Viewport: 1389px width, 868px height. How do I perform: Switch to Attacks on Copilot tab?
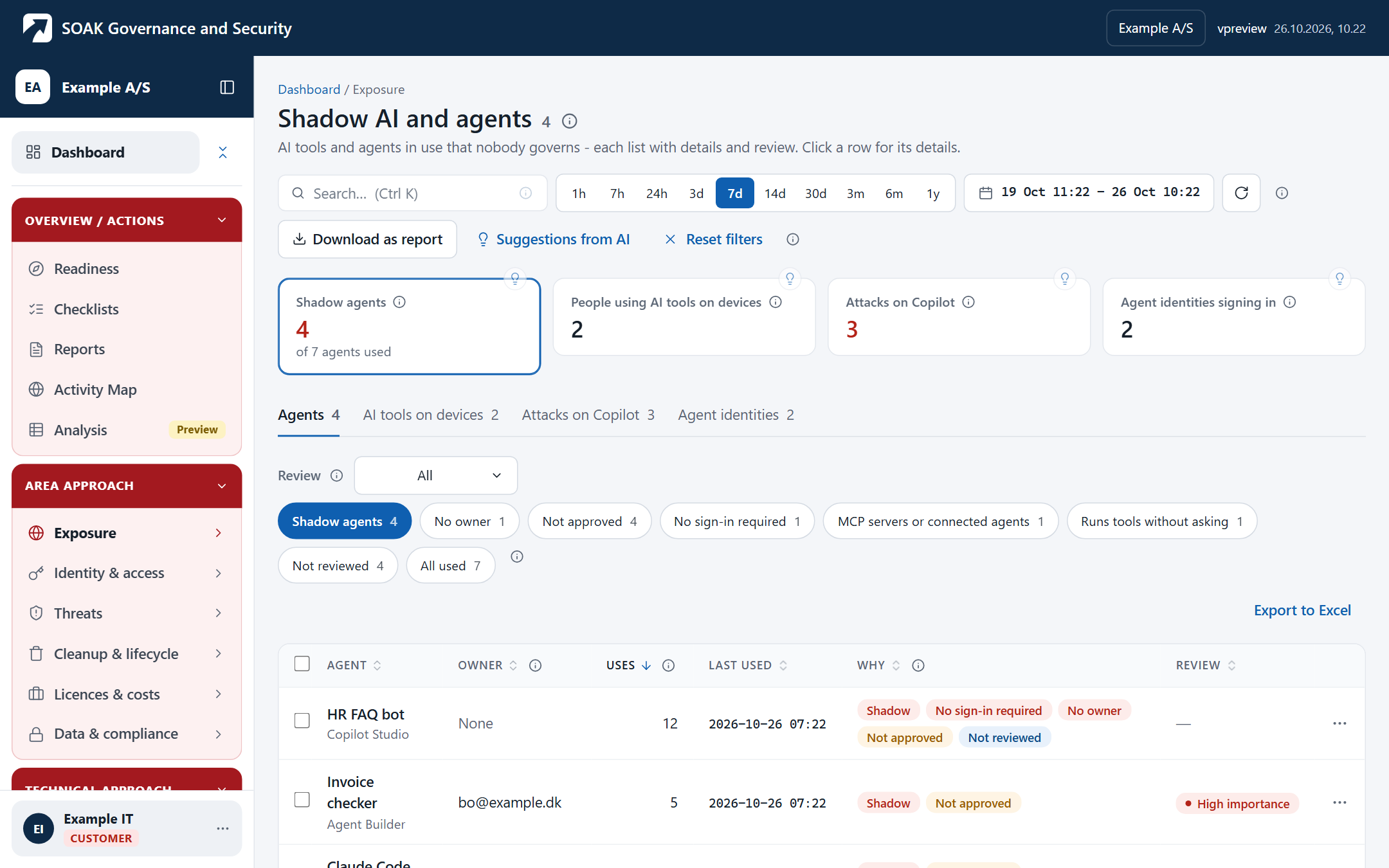(588, 415)
